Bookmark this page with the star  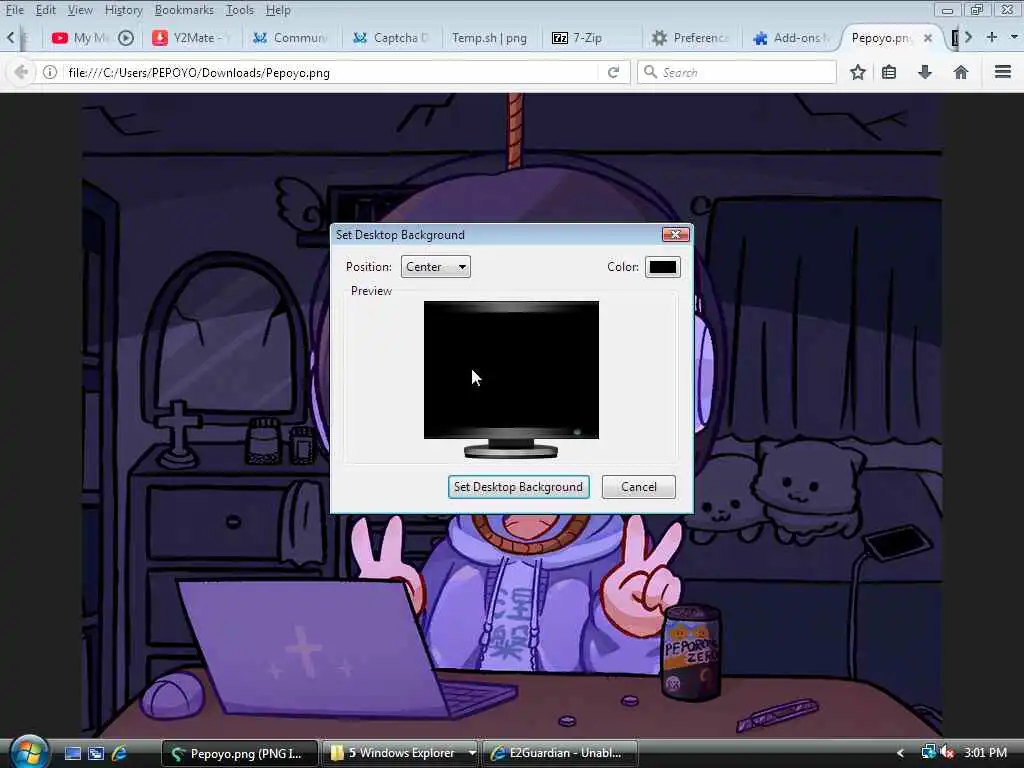pyautogui.click(x=857, y=72)
